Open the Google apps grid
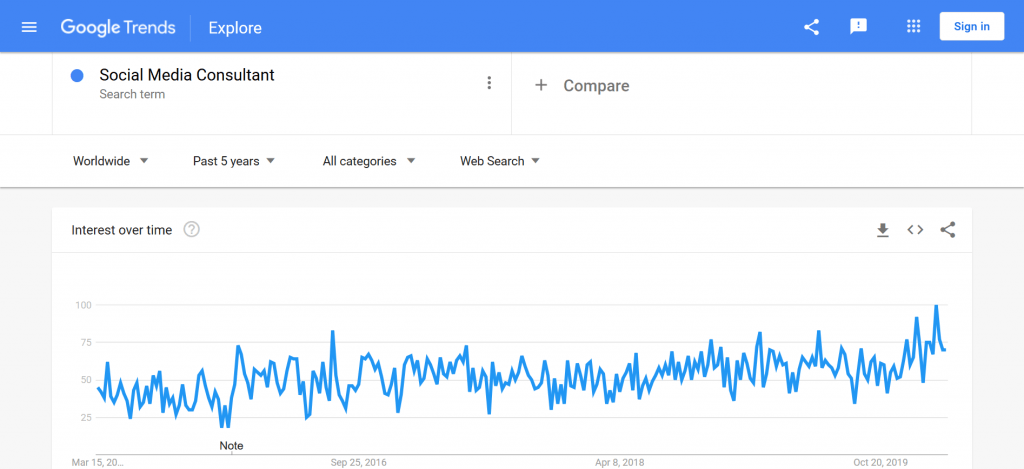Screen dimensions: 1024x469 (x=914, y=26)
